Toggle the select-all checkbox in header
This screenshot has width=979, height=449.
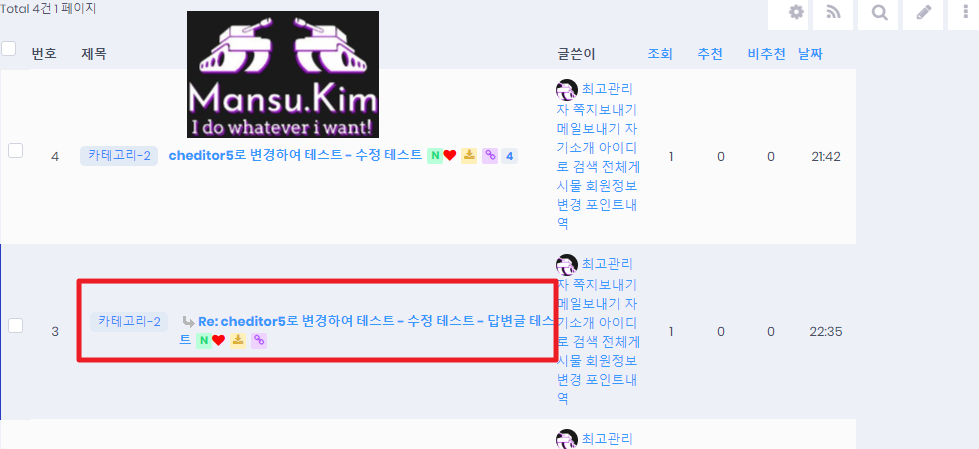pos(8,48)
